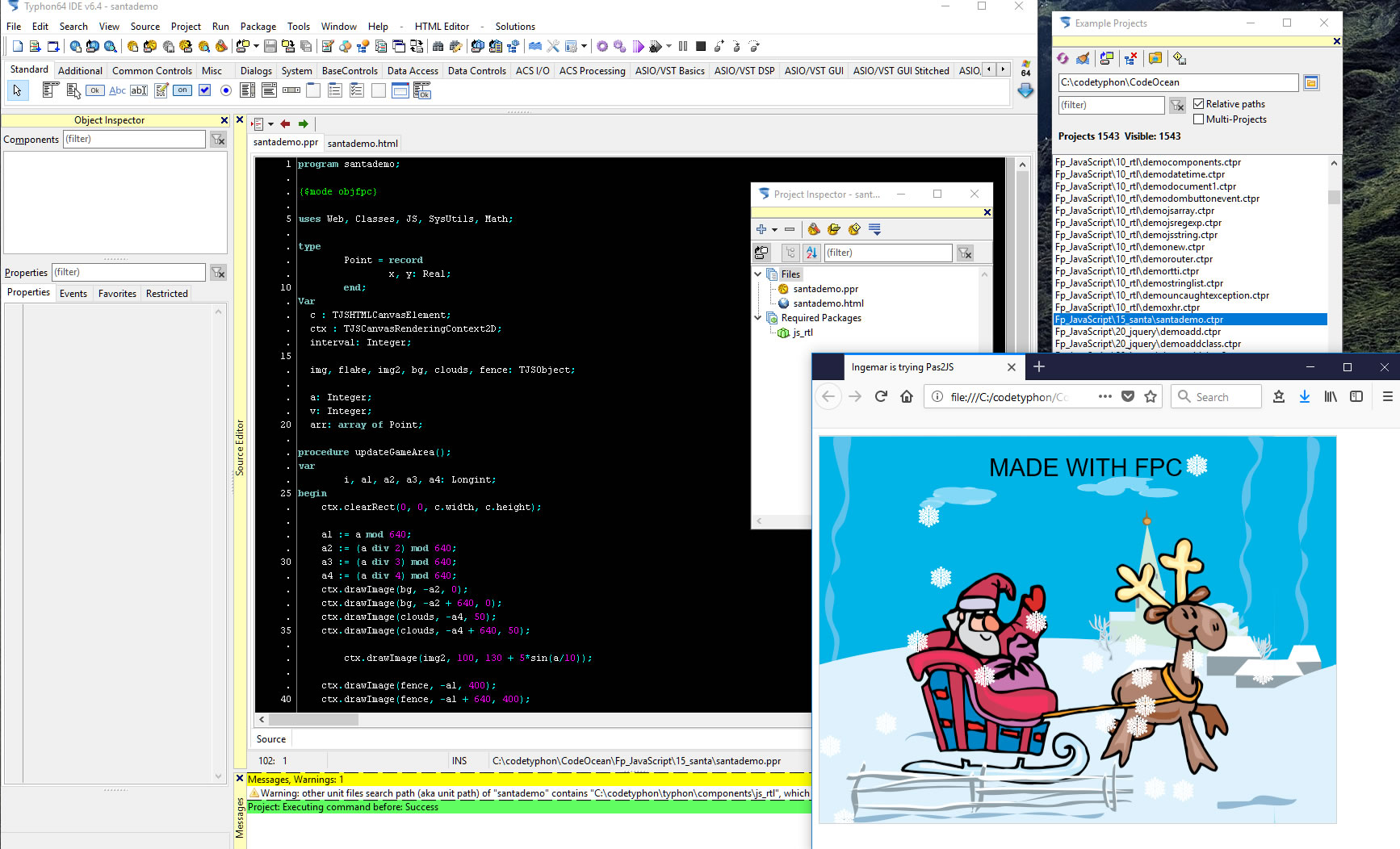Click the Firefox Search input box
The image size is (1400, 849).
click(x=1216, y=396)
